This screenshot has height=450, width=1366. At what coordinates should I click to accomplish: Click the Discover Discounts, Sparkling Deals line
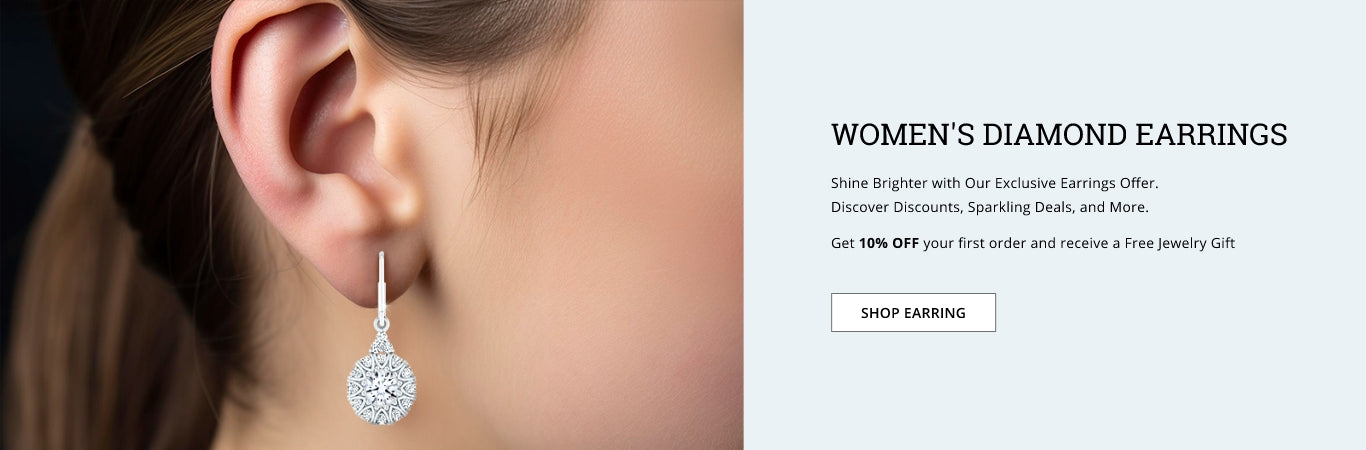point(990,207)
